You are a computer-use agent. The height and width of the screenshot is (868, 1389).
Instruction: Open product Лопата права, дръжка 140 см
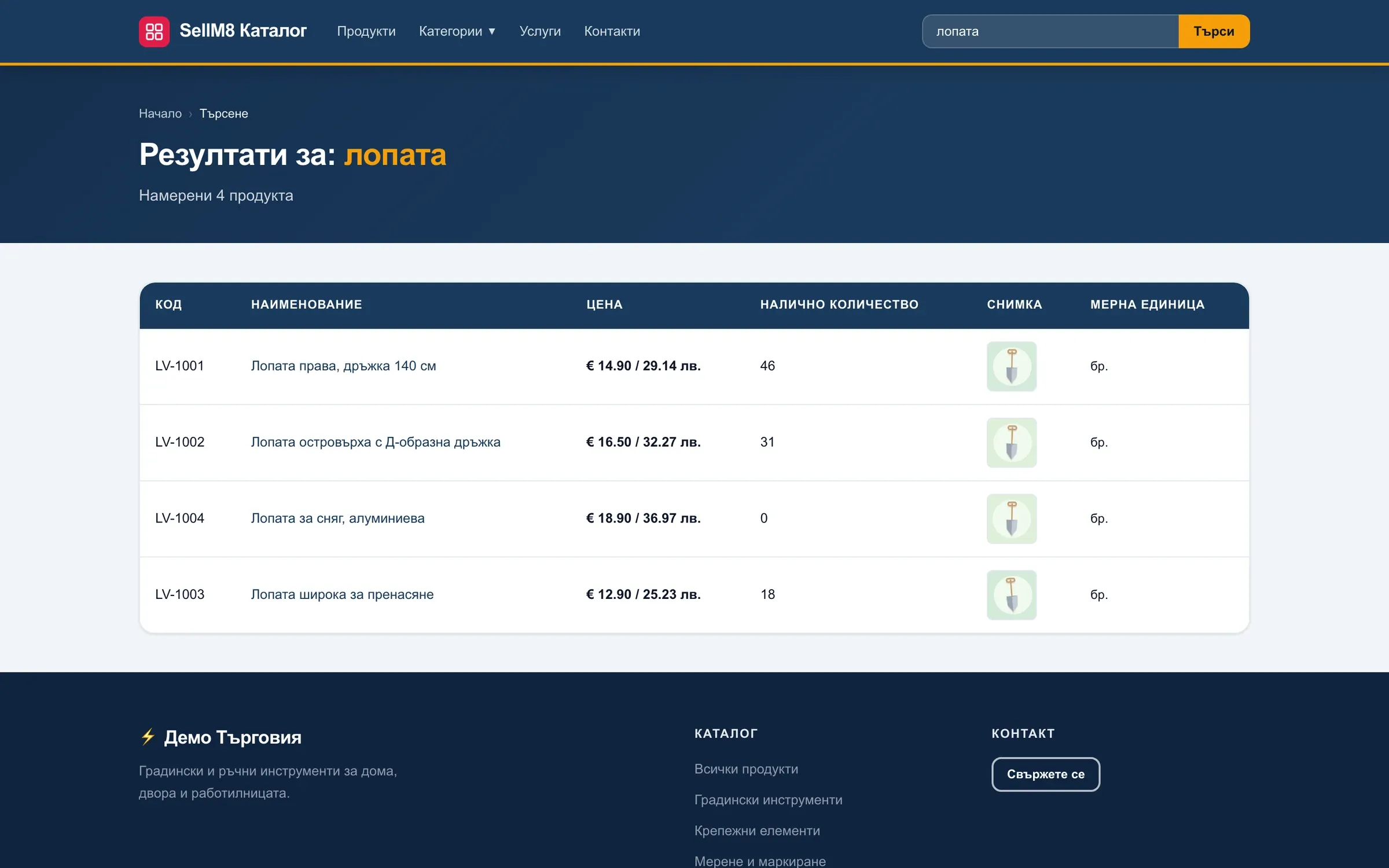343,366
